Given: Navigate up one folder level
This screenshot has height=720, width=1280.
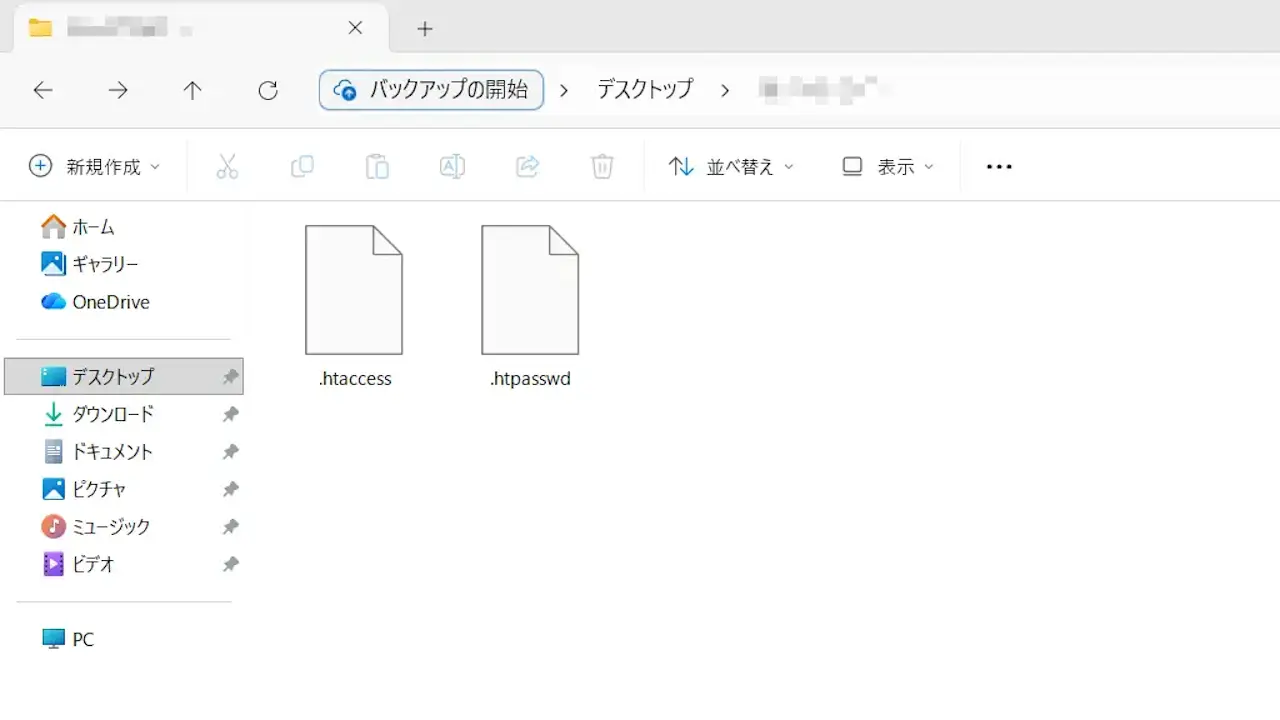Looking at the screenshot, I should tap(192, 90).
